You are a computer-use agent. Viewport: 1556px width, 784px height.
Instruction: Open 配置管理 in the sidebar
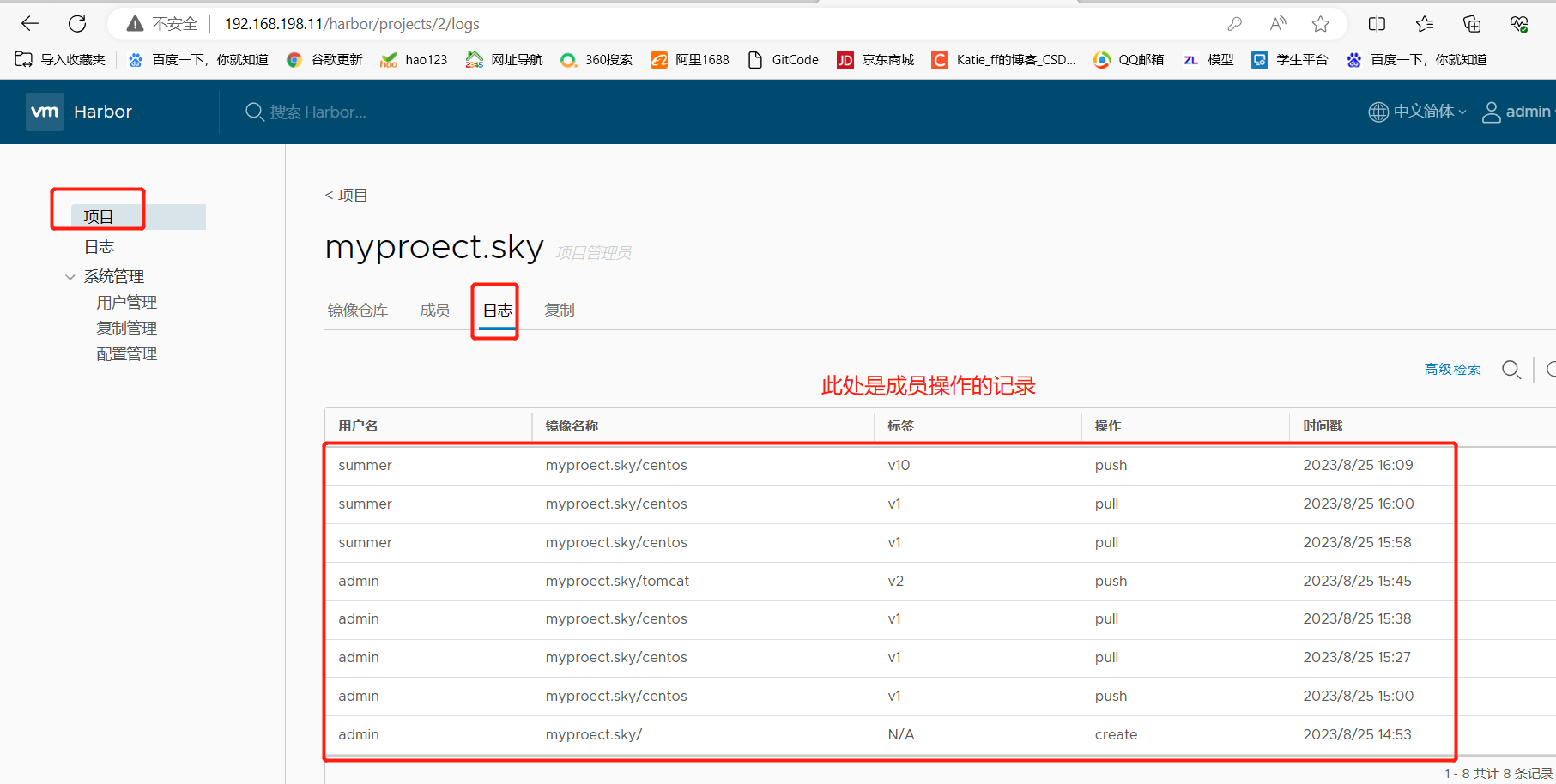point(126,354)
